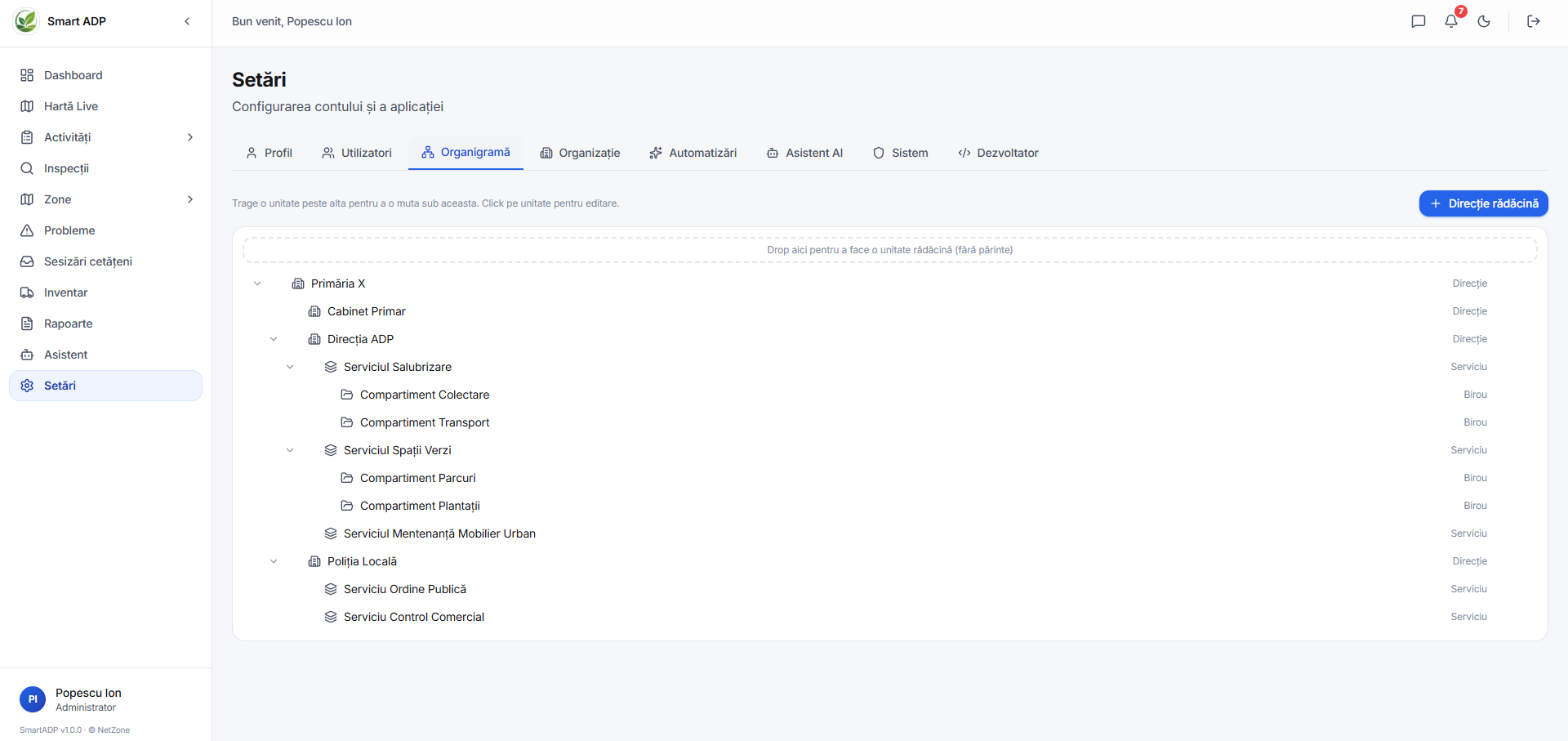This screenshot has width=1568, height=741.
Task: Click the Smart ADP leaf logo
Action: click(26, 21)
